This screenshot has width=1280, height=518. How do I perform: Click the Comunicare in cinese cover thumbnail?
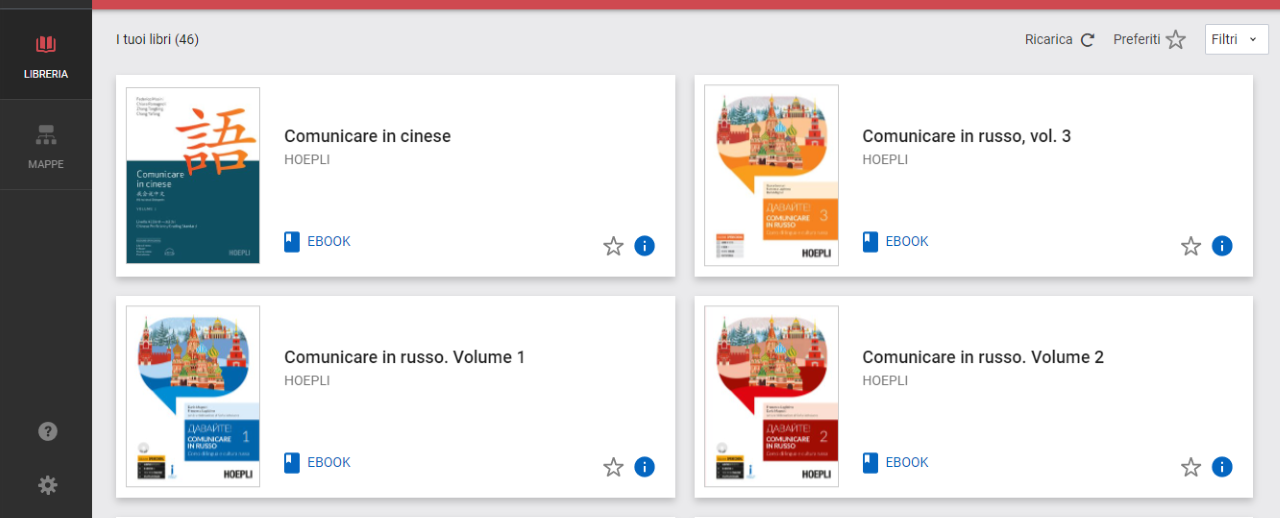click(x=193, y=176)
